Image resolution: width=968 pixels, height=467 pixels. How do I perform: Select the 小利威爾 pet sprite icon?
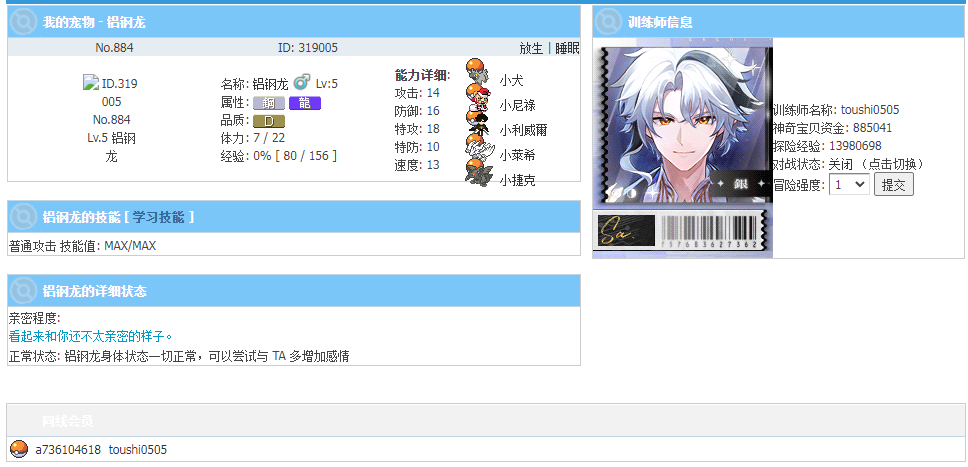click(x=478, y=122)
